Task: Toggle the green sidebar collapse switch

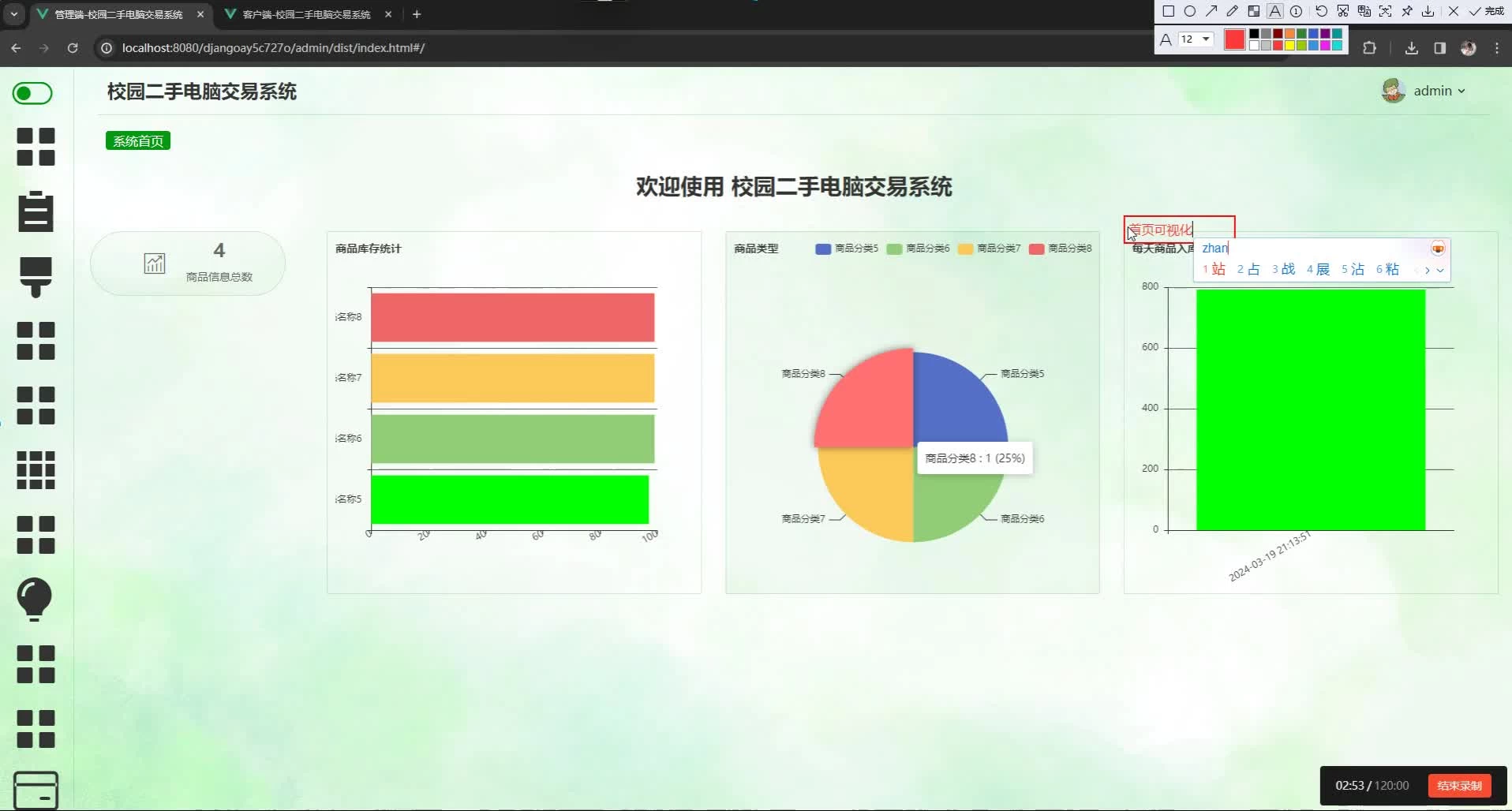Action: coord(32,93)
